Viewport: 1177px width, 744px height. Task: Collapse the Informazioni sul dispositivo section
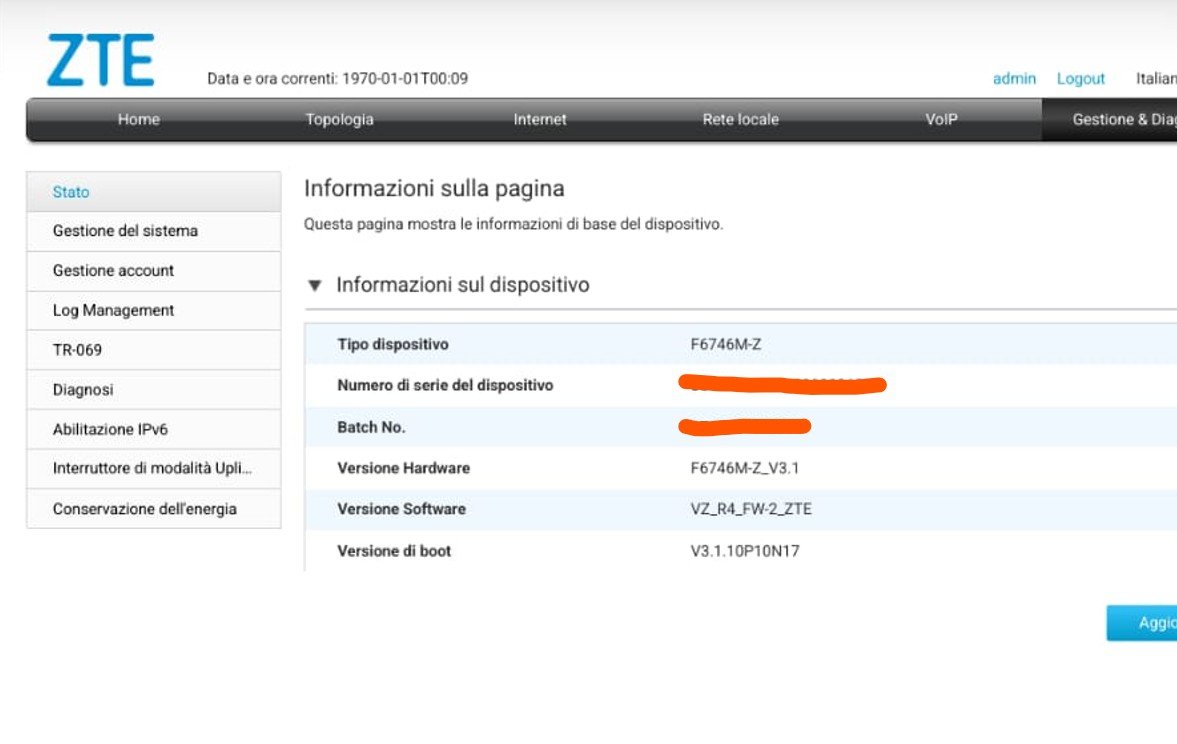[316, 286]
